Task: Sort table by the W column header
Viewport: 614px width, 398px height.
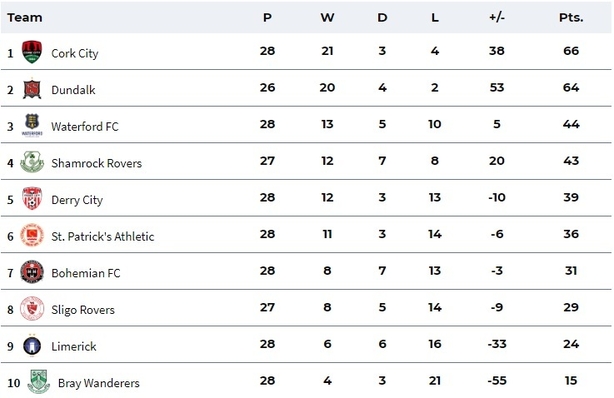Action: 327,18
